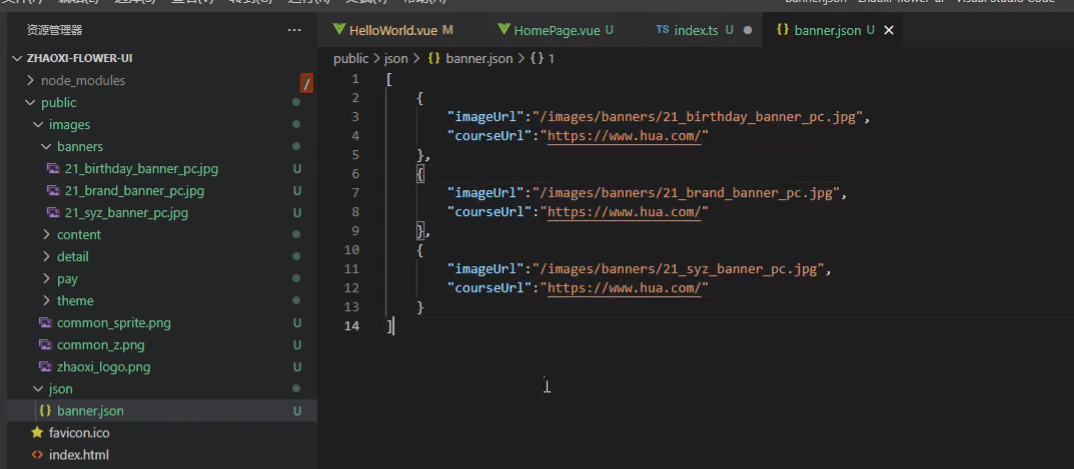Open the hua.com link on line 12
Screen dimensions: 1074x469
(x=625, y=288)
